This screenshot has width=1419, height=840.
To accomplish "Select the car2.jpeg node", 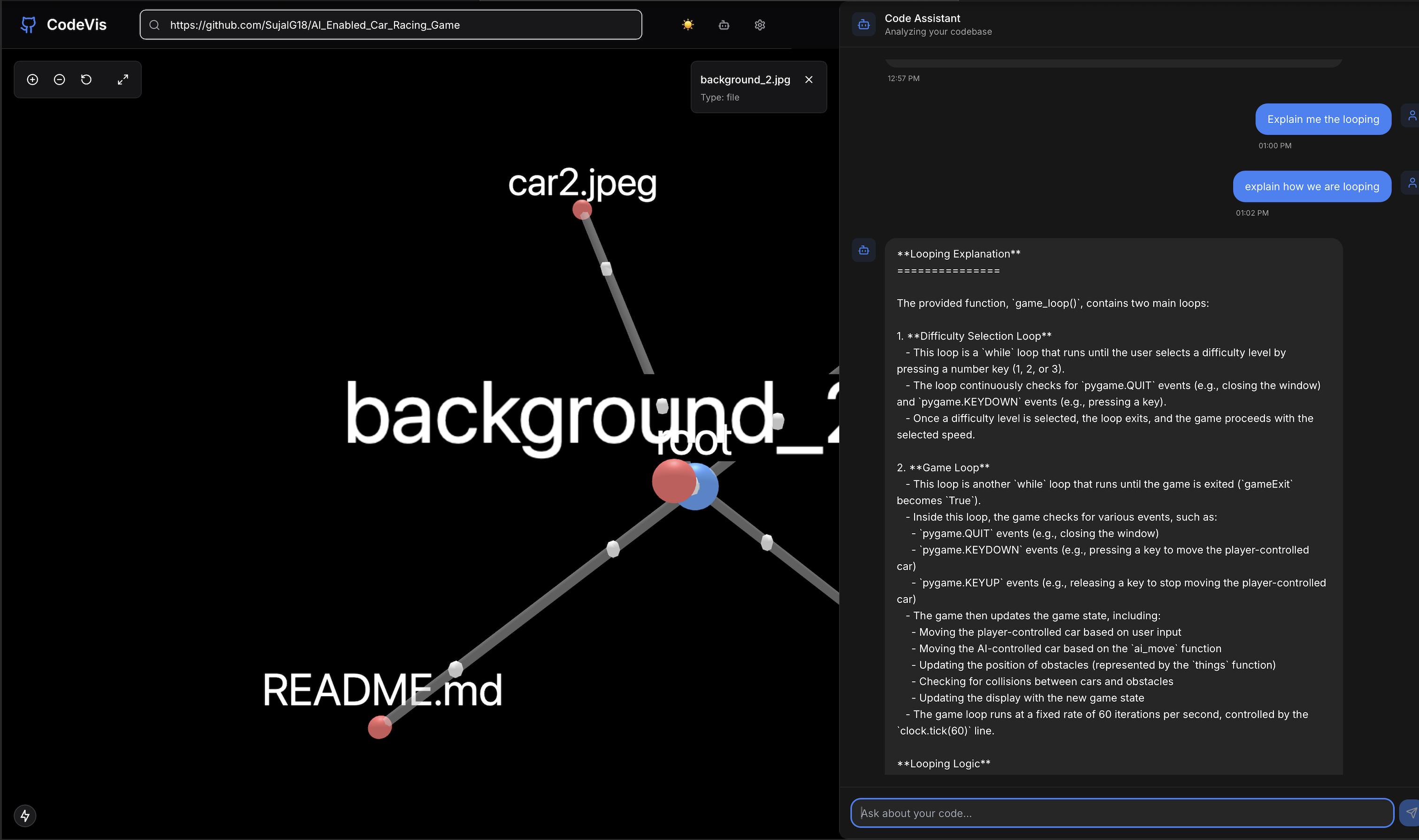I will coord(582,209).
